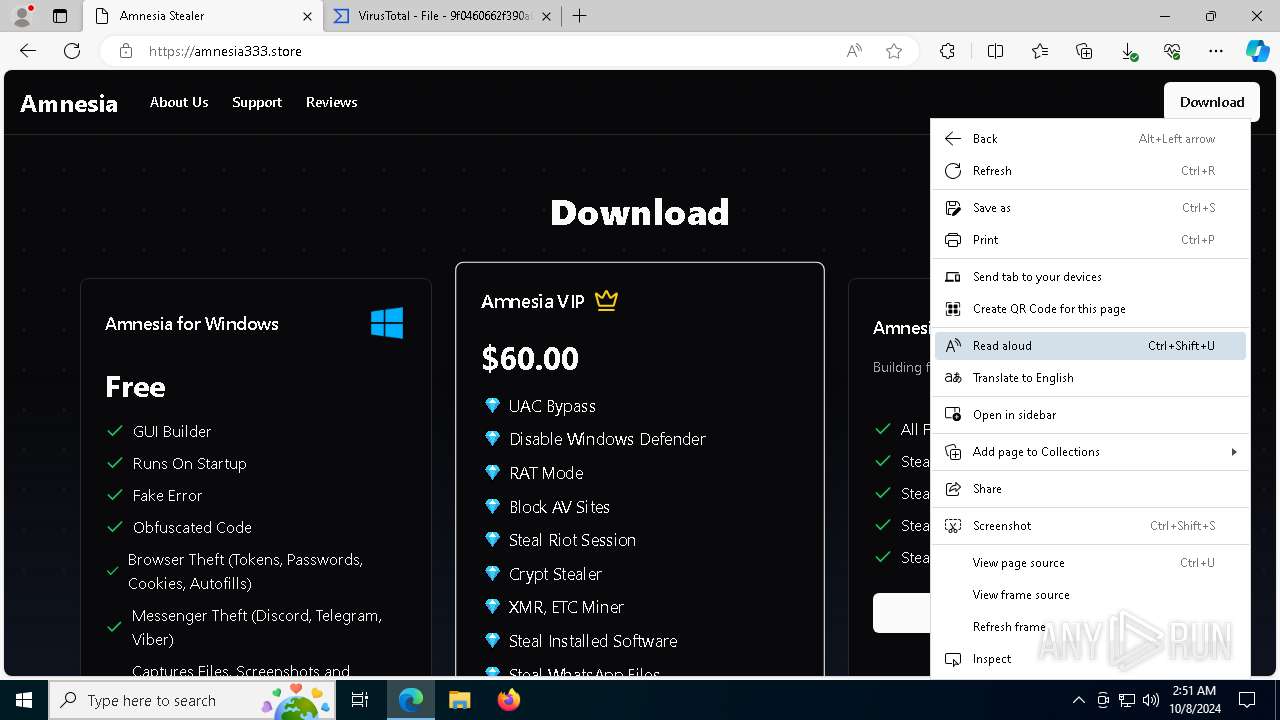This screenshot has width=1280, height=720.
Task: Open the Support nav link
Action: [257, 102]
